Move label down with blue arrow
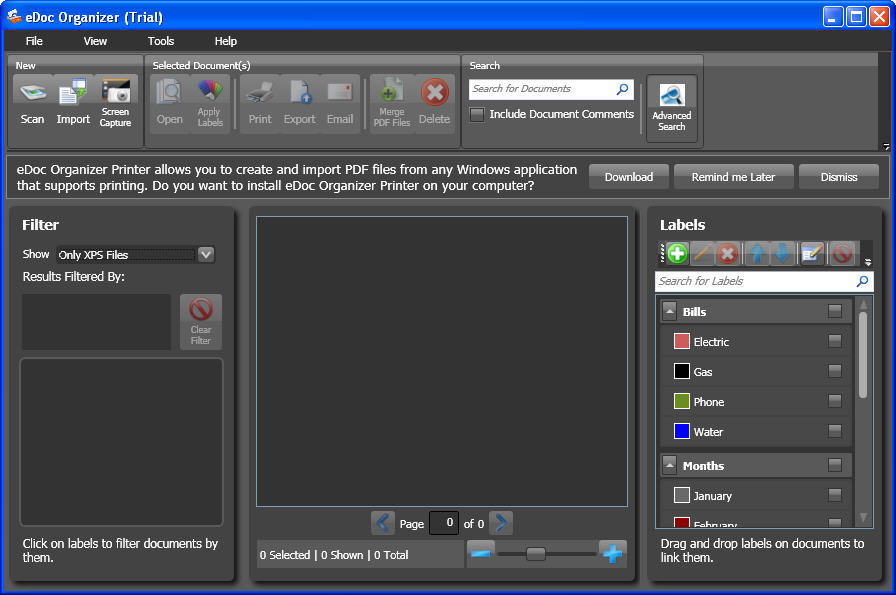 click(782, 253)
